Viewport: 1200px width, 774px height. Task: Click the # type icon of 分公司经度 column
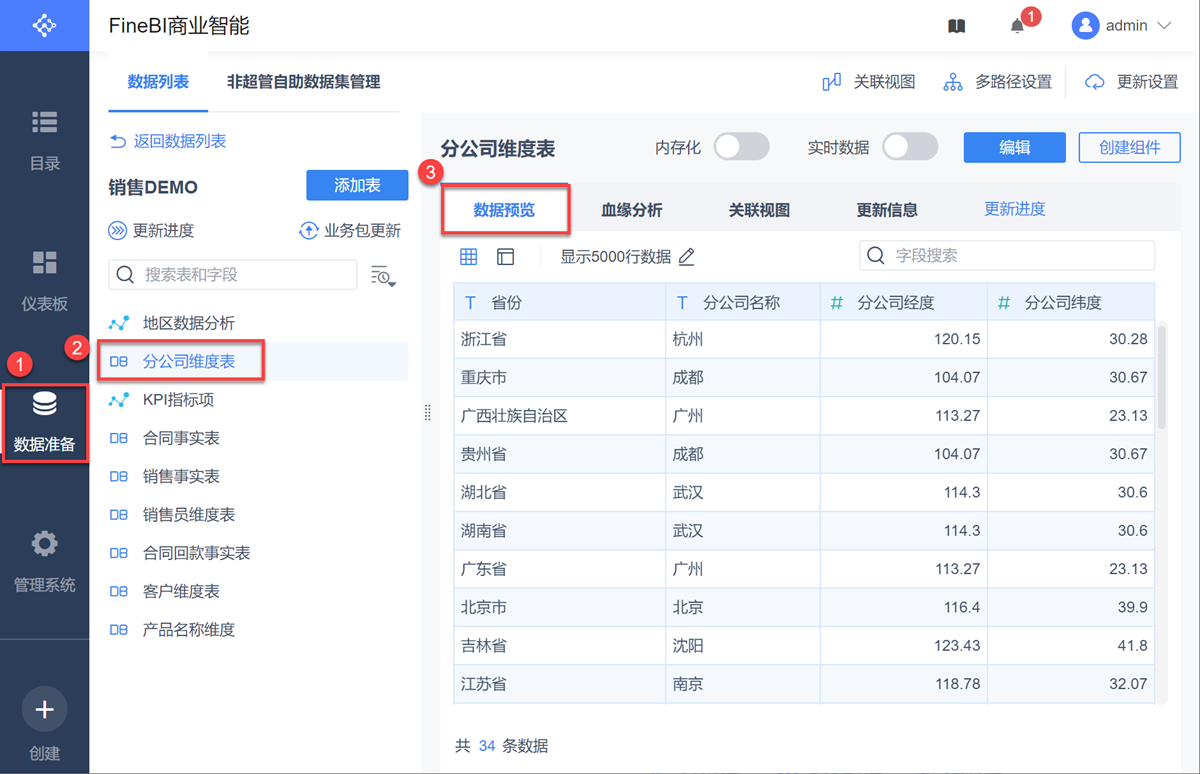click(x=837, y=302)
